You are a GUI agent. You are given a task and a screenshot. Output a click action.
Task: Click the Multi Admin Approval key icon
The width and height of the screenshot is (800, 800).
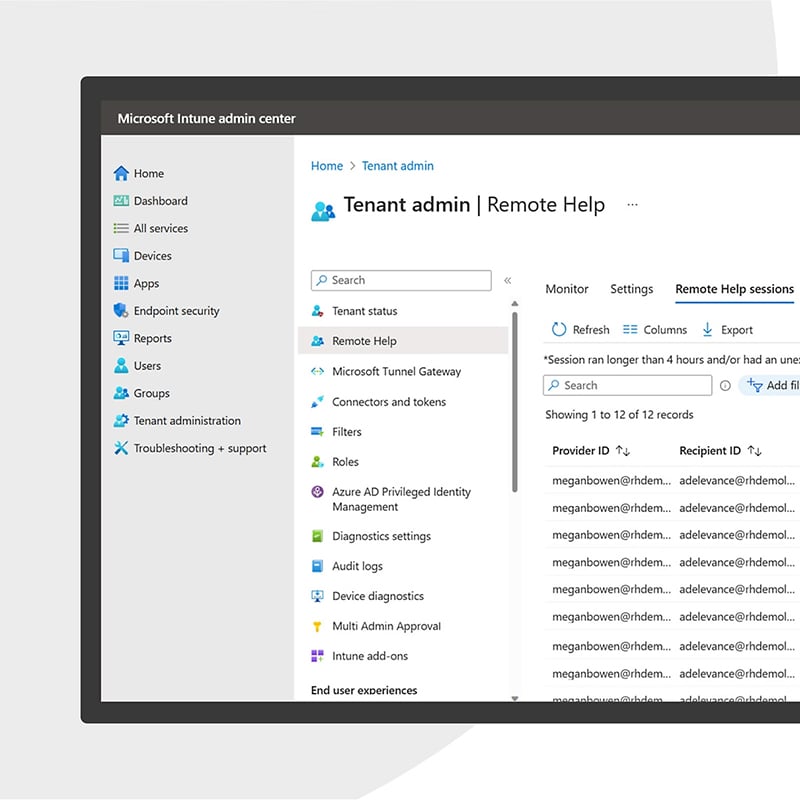coord(318,626)
